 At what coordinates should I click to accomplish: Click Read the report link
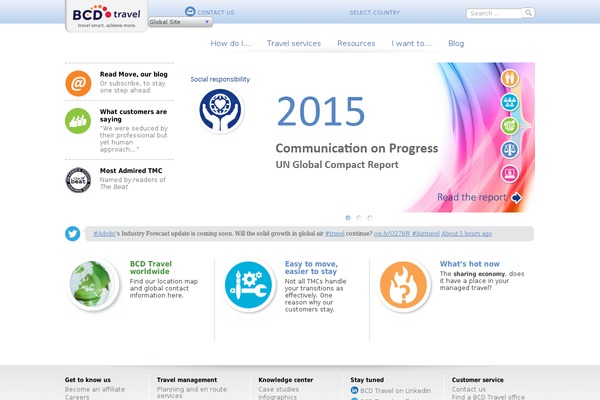[x=472, y=197]
